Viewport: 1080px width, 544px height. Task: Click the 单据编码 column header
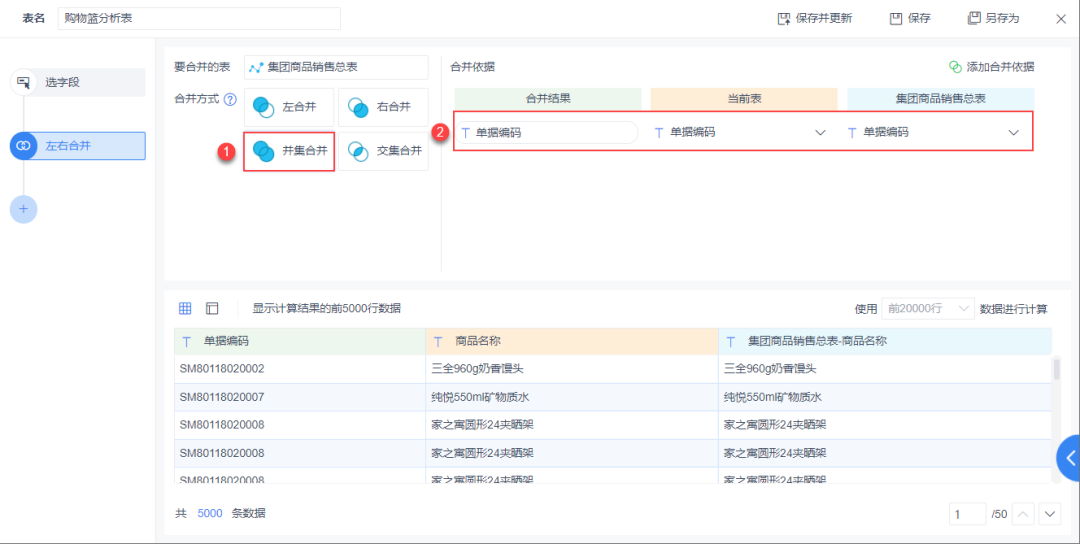click(300, 341)
